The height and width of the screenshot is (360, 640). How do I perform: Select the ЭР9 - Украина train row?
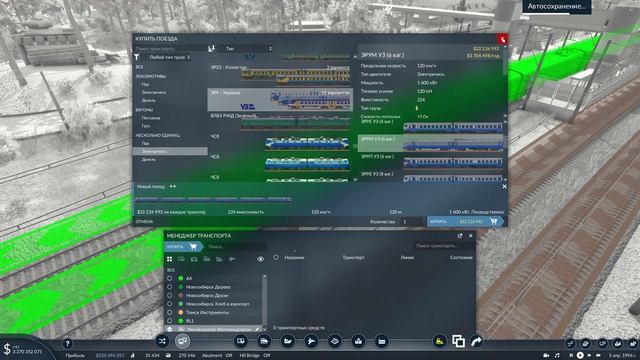click(280, 100)
